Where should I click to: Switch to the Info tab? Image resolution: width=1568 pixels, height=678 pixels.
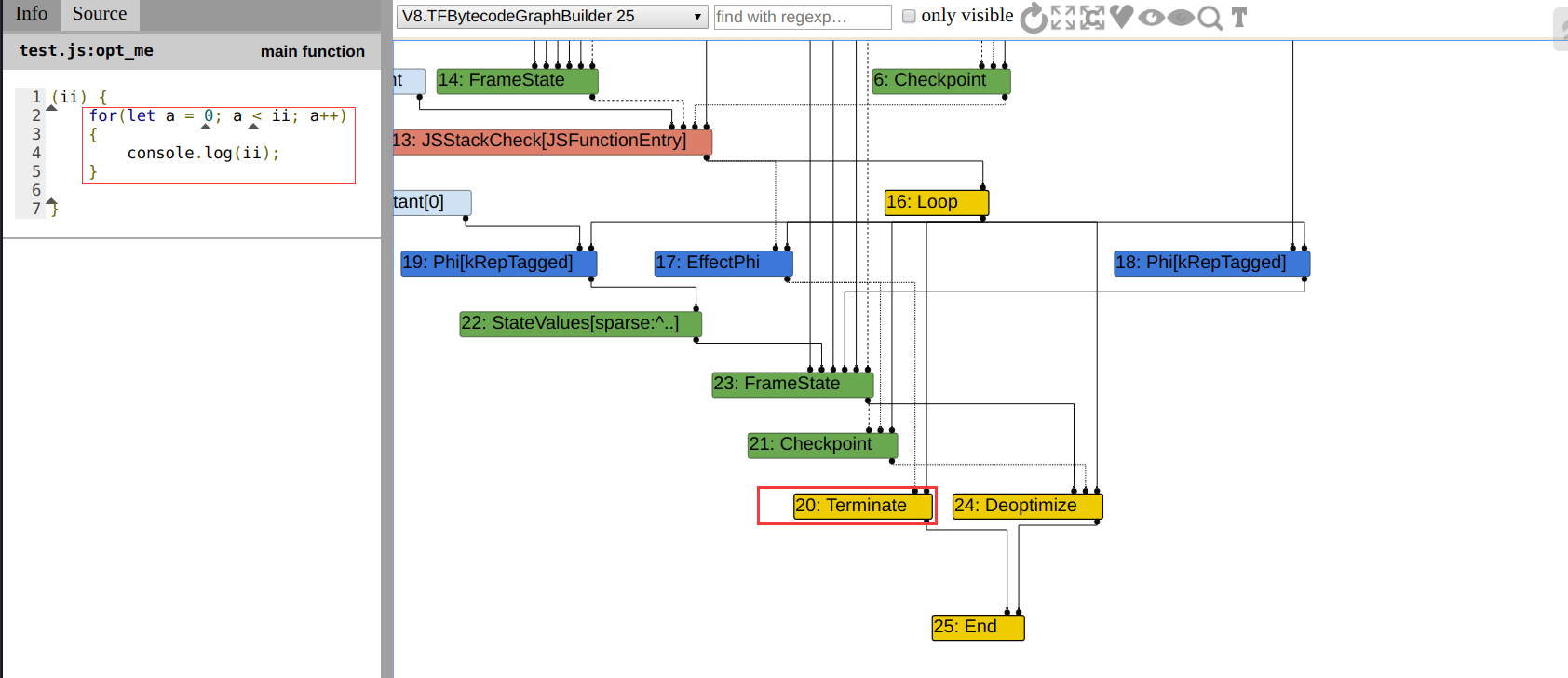click(31, 14)
